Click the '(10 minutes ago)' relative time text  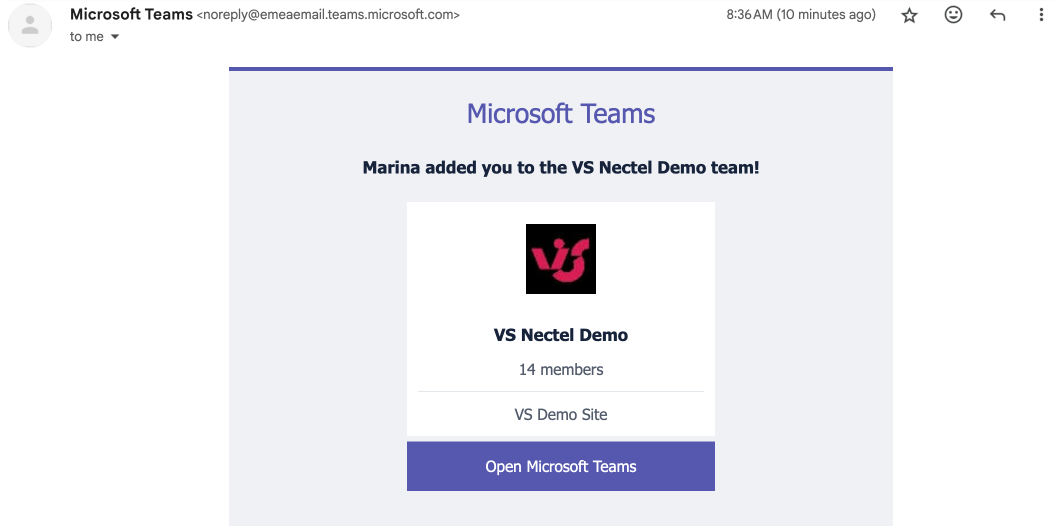[x=826, y=14]
